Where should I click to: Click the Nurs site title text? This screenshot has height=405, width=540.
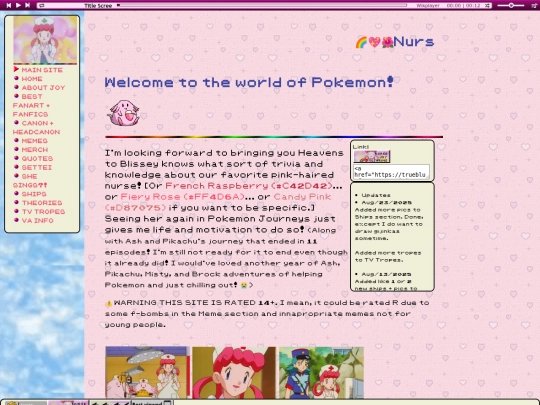point(414,42)
